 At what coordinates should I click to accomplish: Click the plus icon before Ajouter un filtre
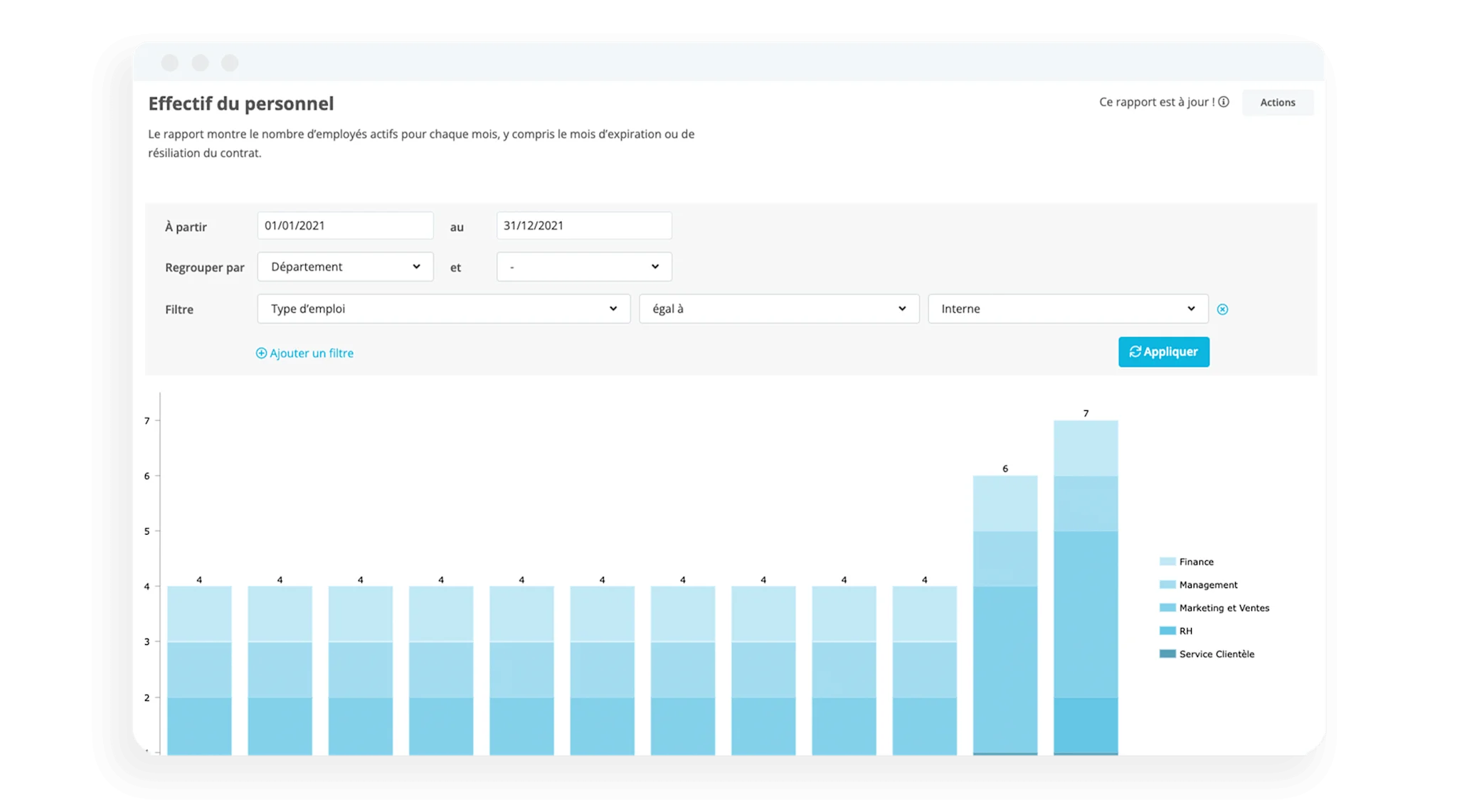[x=261, y=353]
